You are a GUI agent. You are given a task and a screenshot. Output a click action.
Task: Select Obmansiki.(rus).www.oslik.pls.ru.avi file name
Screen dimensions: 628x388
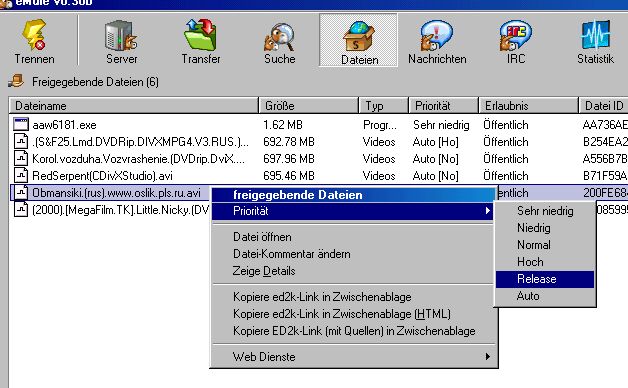click(116, 193)
